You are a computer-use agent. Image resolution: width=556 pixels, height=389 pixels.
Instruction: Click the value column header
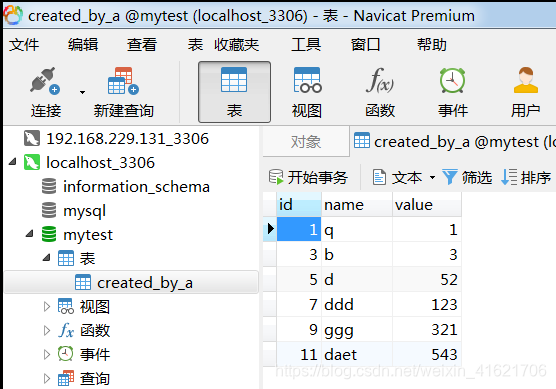427,205
